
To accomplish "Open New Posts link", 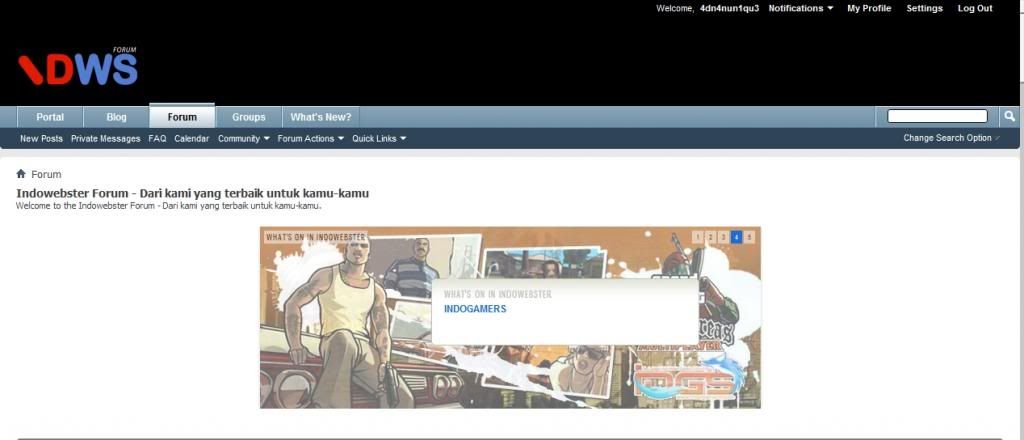I will pyautogui.click(x=41, y=138).
